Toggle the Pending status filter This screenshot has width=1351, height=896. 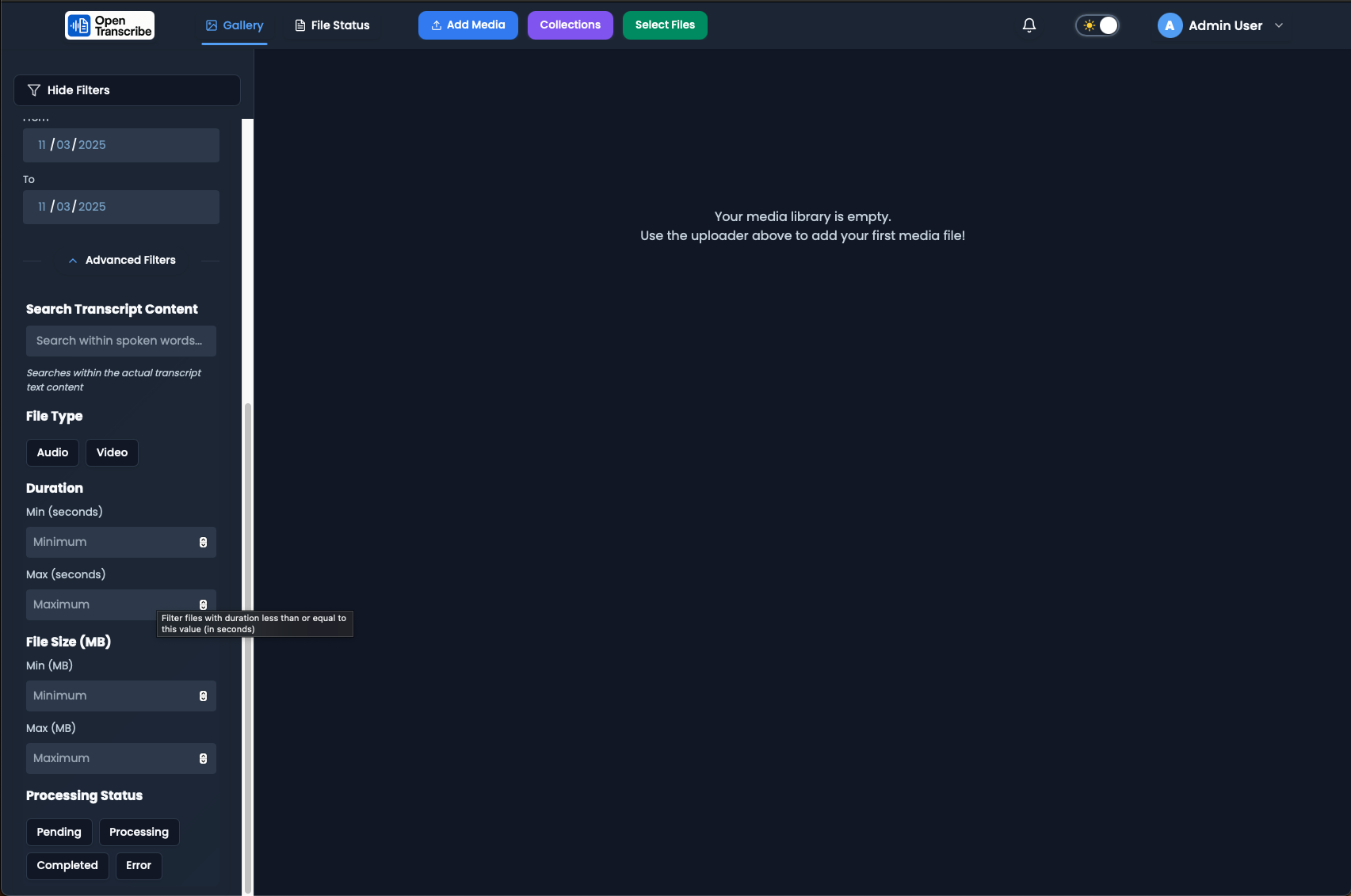59,832
